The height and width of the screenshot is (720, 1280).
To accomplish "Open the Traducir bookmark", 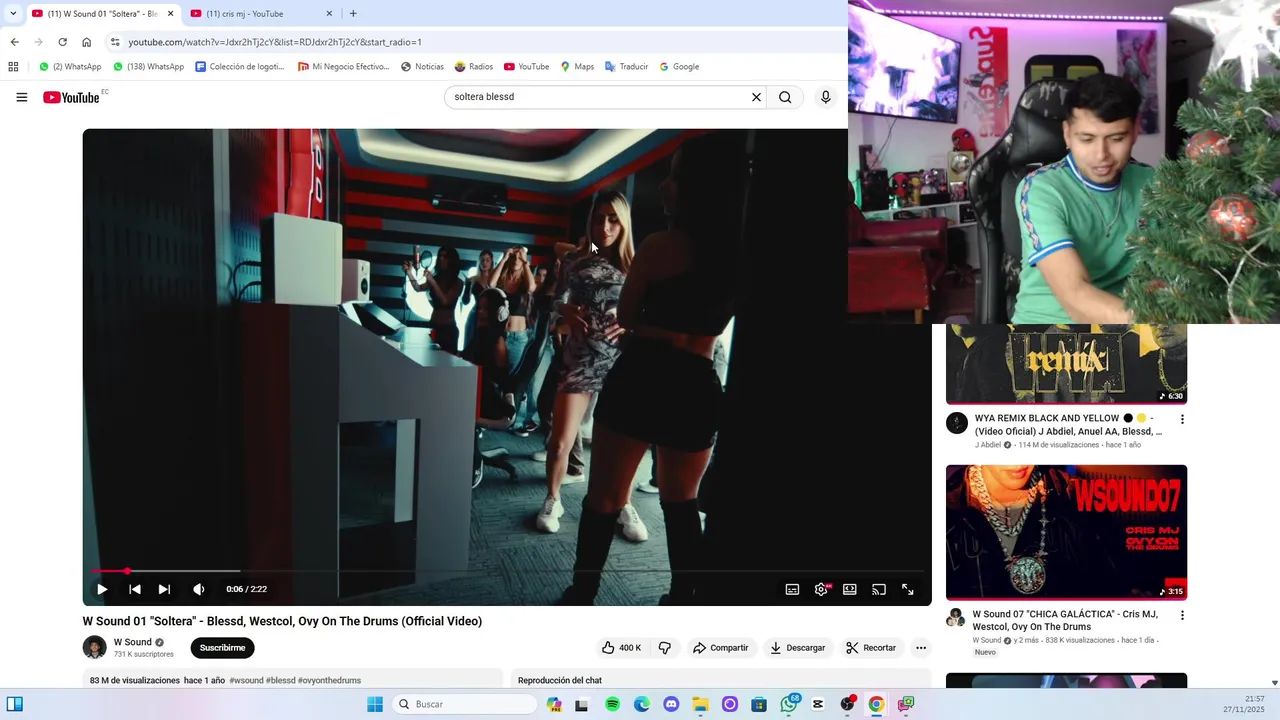I will pyautogui.click(x=626, y=67).
